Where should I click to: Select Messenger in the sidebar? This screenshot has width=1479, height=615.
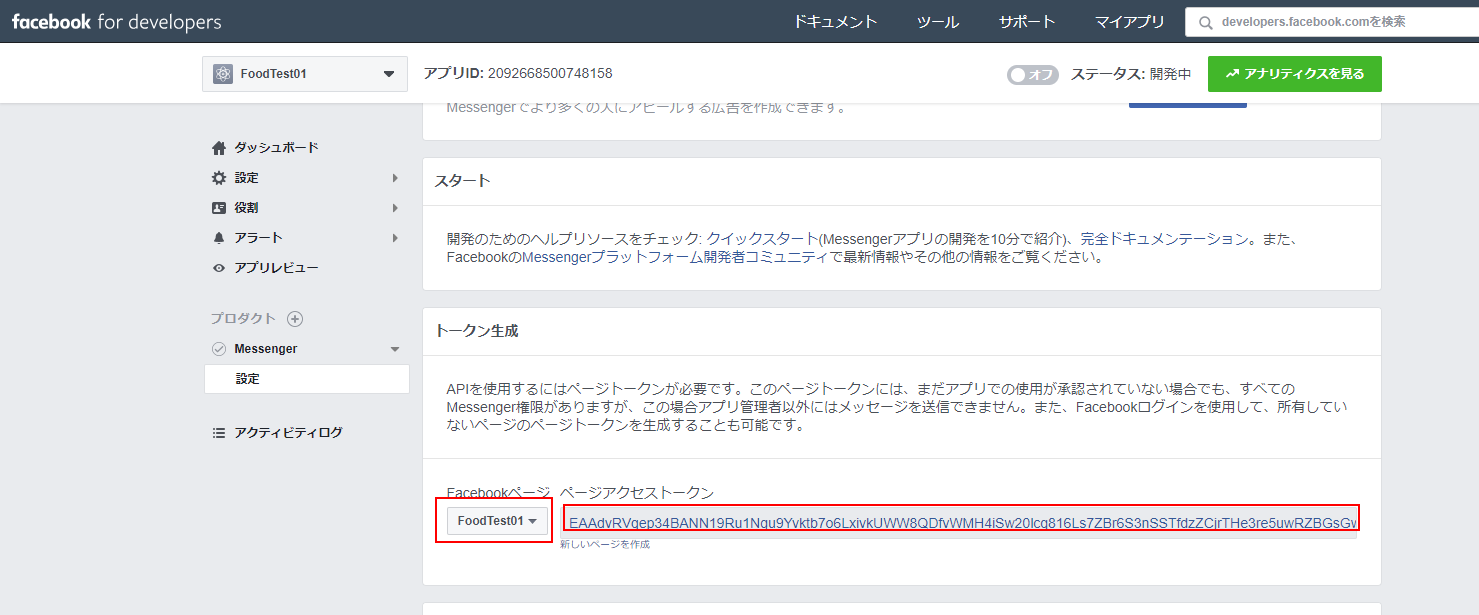pyautogui.click(x=266, y=349)
